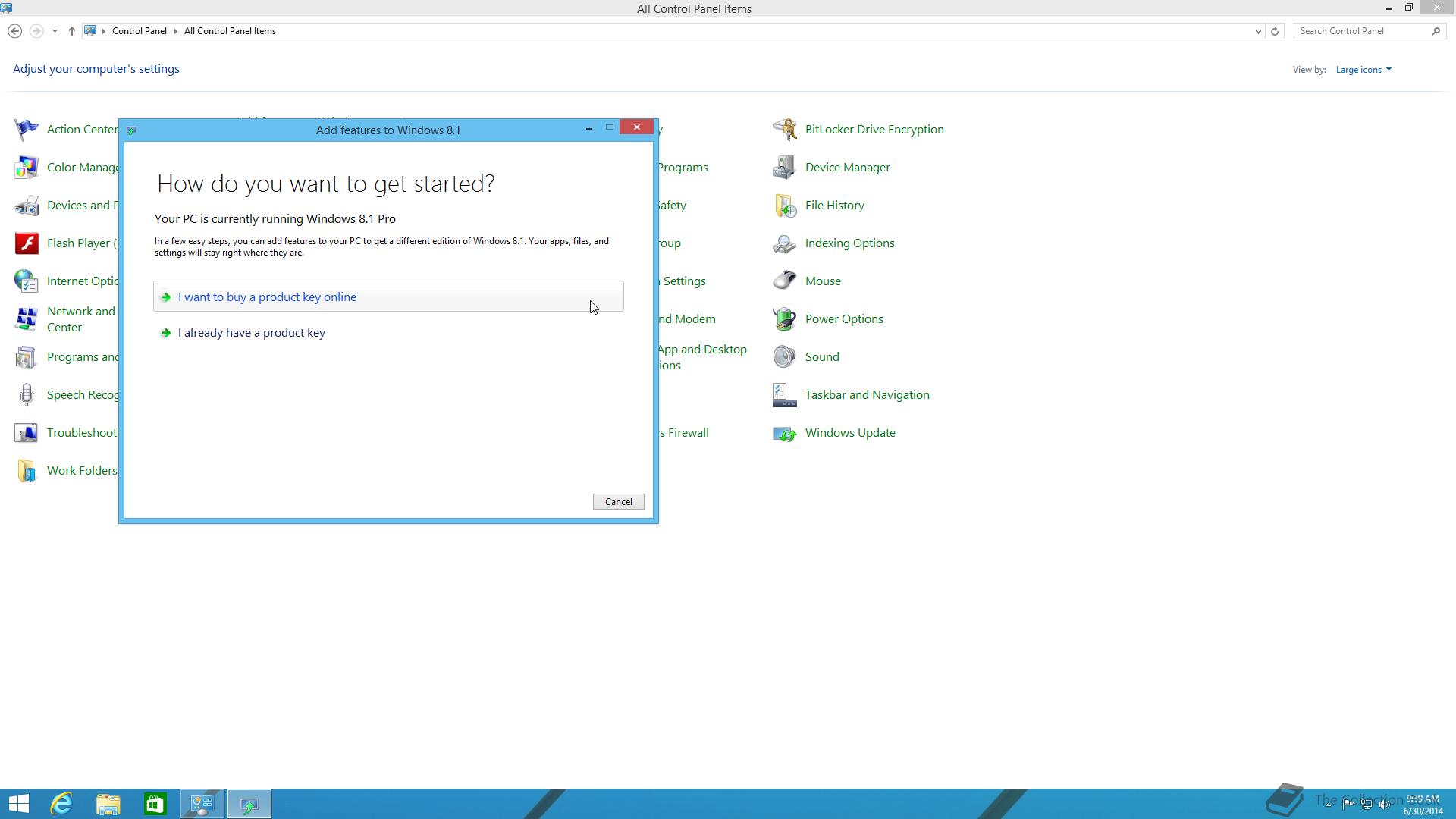
Task: Open Power Options icon
Action: point(785,319)
